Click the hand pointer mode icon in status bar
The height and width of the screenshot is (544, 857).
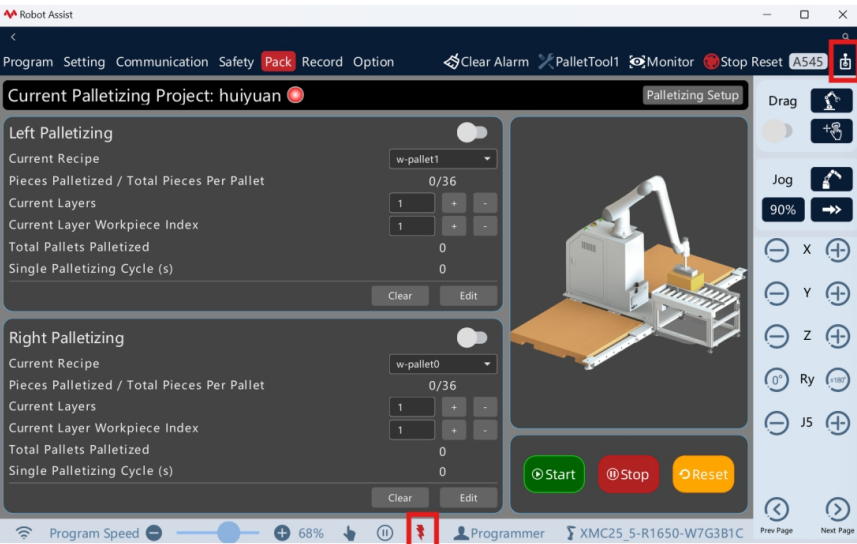[x=349, y=533]
